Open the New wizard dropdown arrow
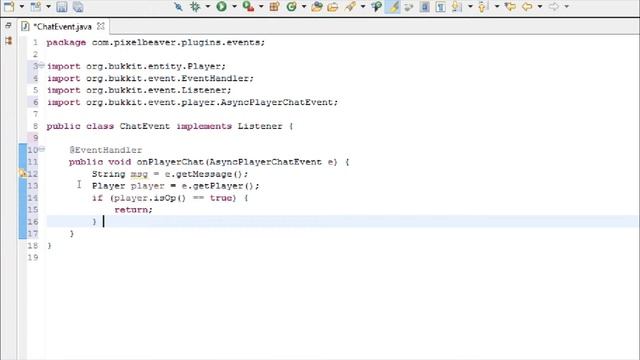 22,7
